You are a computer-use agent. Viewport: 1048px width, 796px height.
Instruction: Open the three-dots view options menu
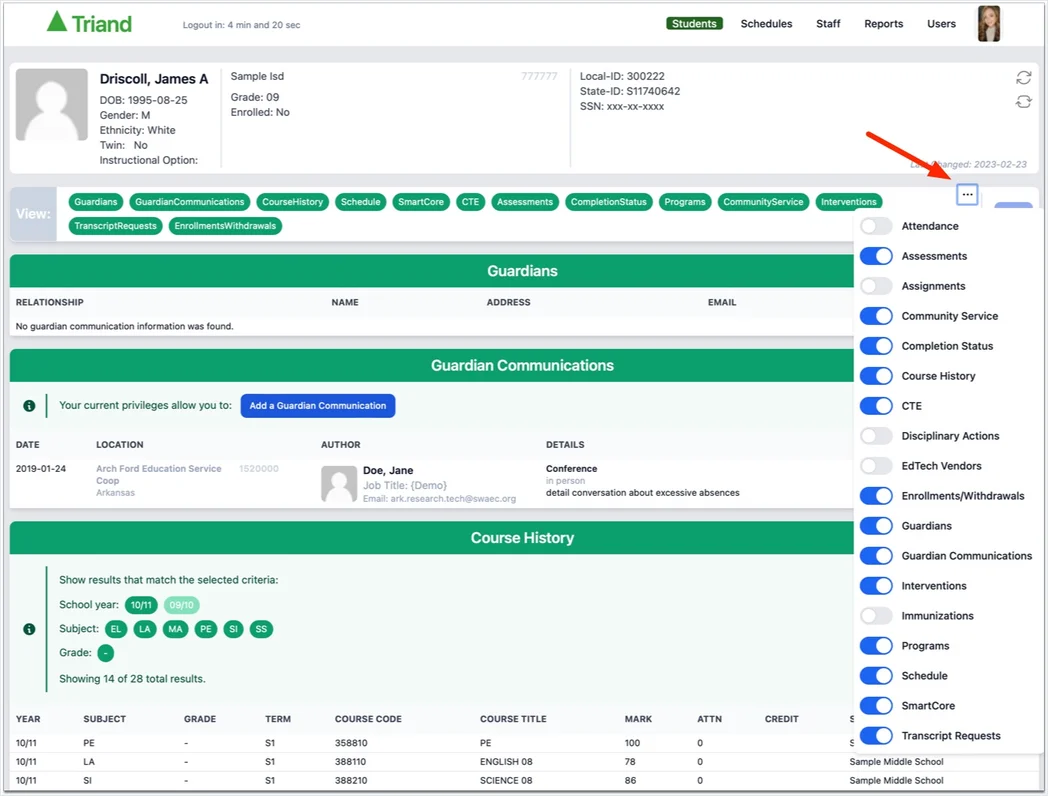tap(967, 194)
